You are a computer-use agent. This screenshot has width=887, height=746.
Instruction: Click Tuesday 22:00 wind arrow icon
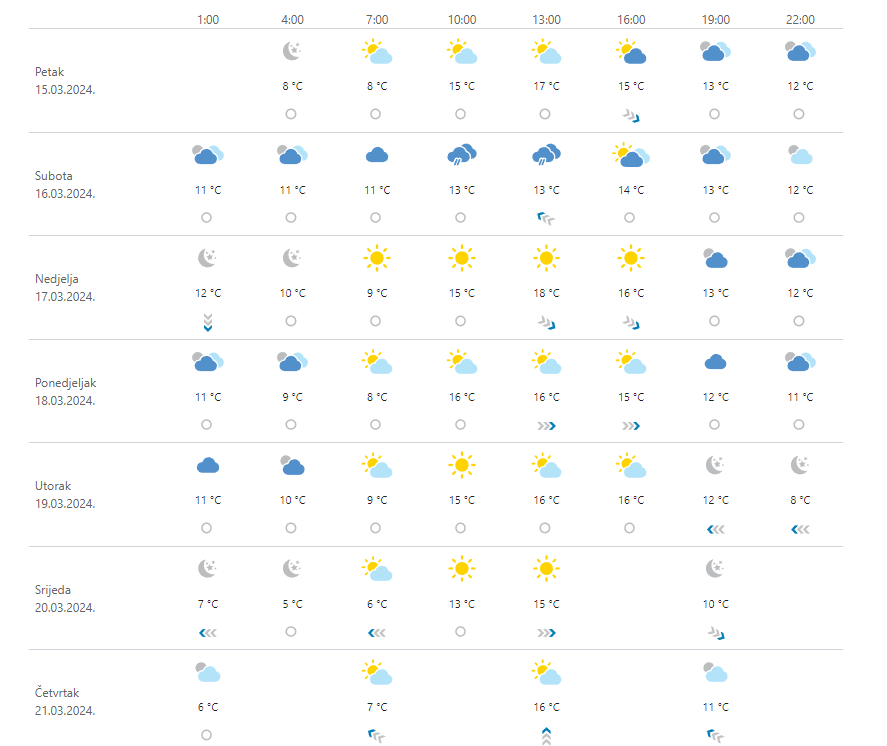800,528
